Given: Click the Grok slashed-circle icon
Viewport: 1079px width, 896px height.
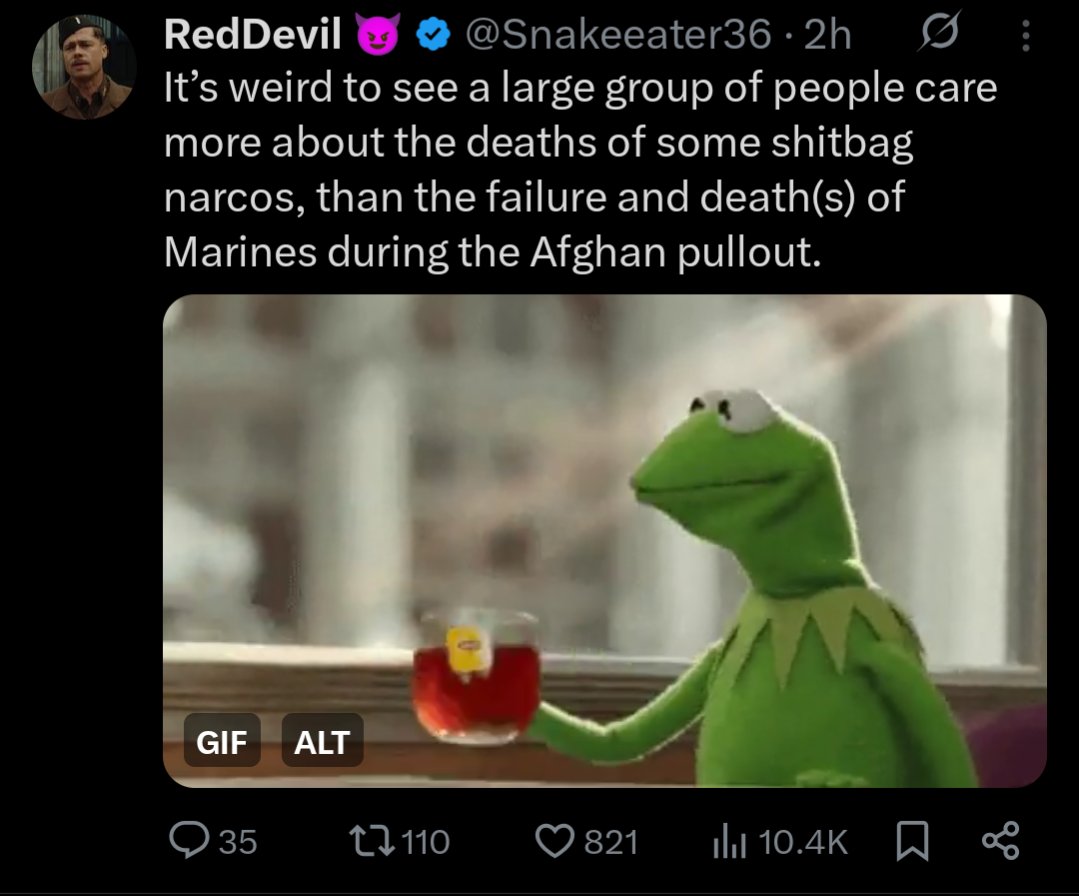Looking at the screenshot, I should (937, 32).
